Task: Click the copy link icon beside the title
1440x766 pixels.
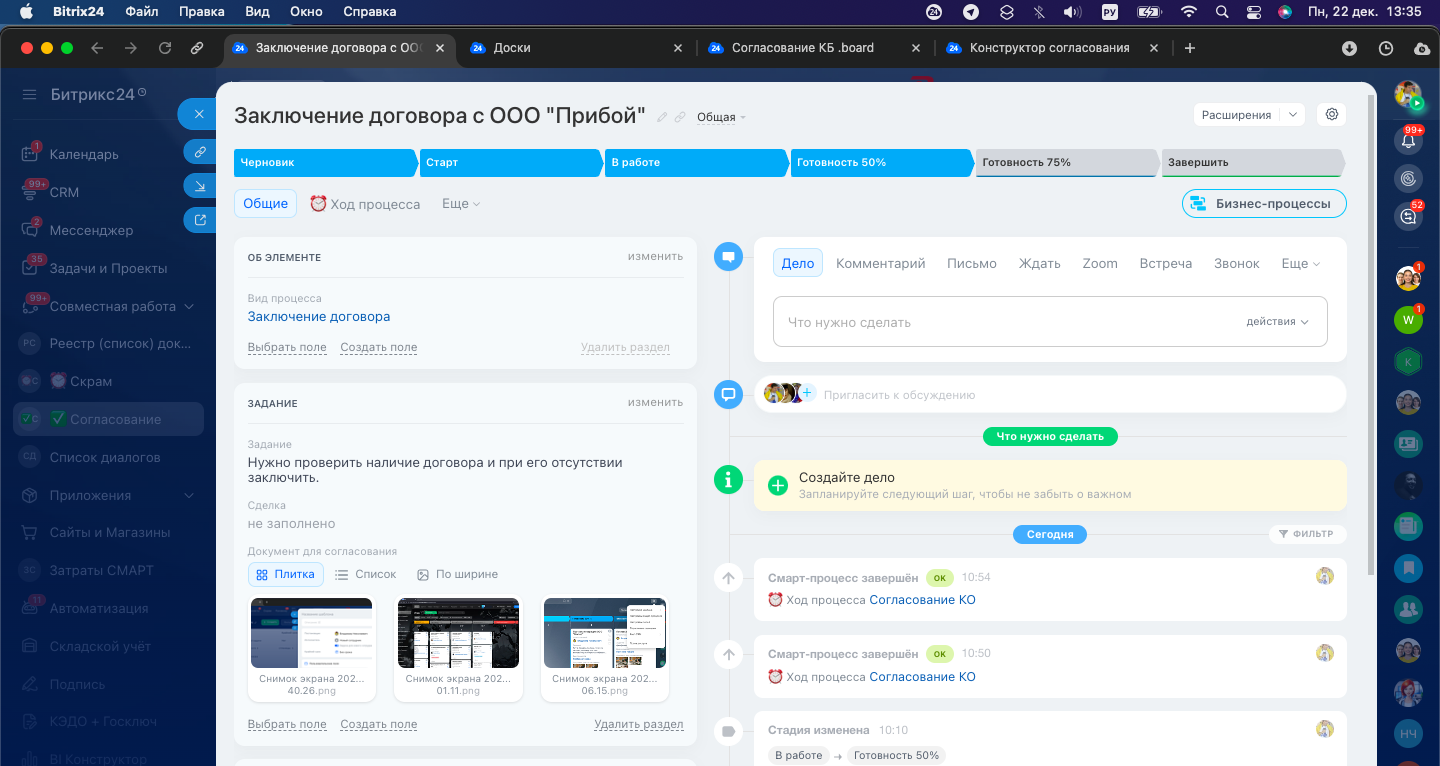Action: [x=680, y=118]
